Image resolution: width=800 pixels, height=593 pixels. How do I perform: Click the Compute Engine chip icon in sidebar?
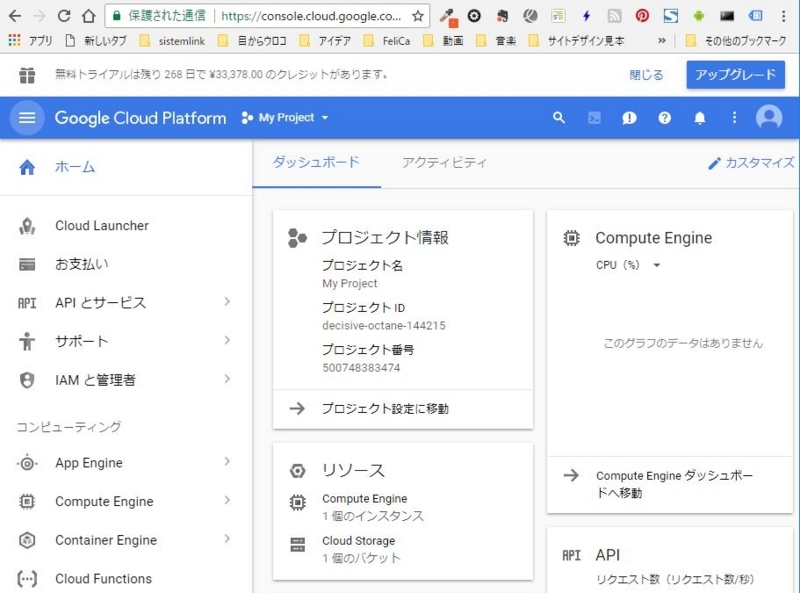tap(27, 502)
